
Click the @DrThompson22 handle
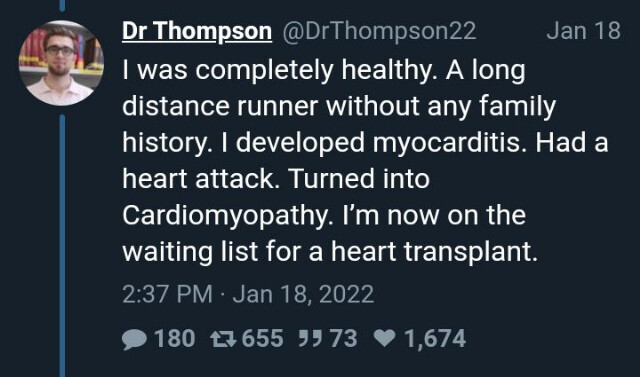tap(379, 31)
